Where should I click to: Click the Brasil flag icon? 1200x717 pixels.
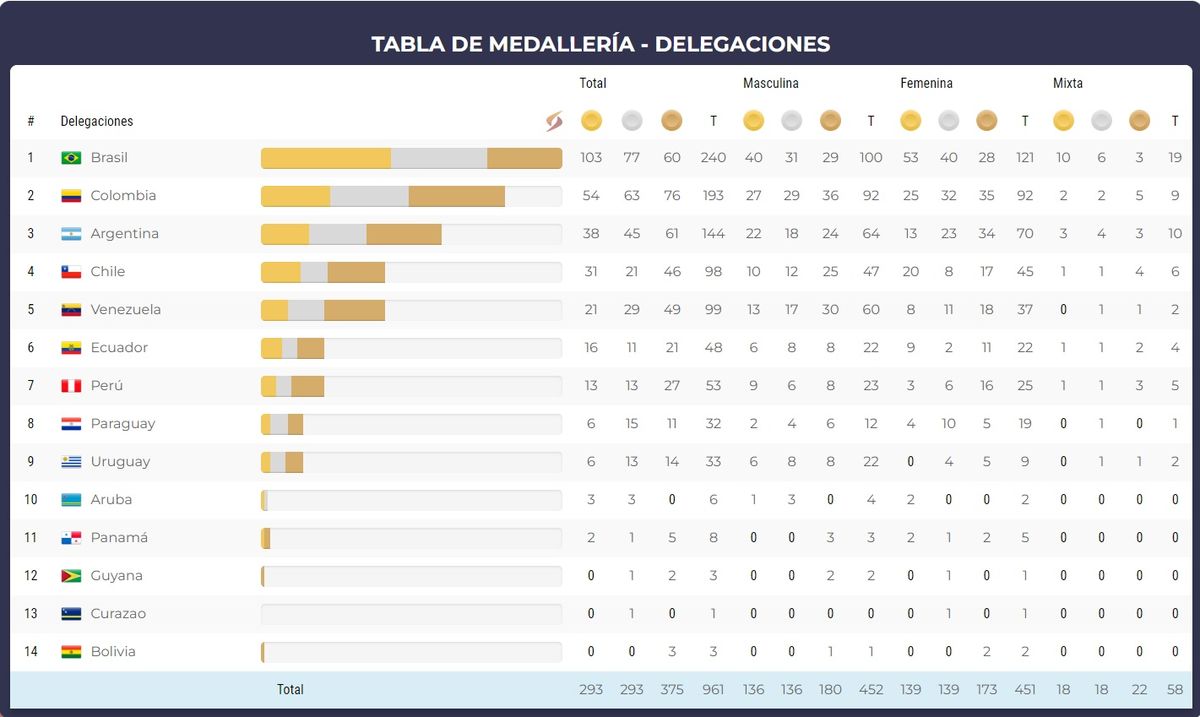pyautogui.click(x=71, y=158)
